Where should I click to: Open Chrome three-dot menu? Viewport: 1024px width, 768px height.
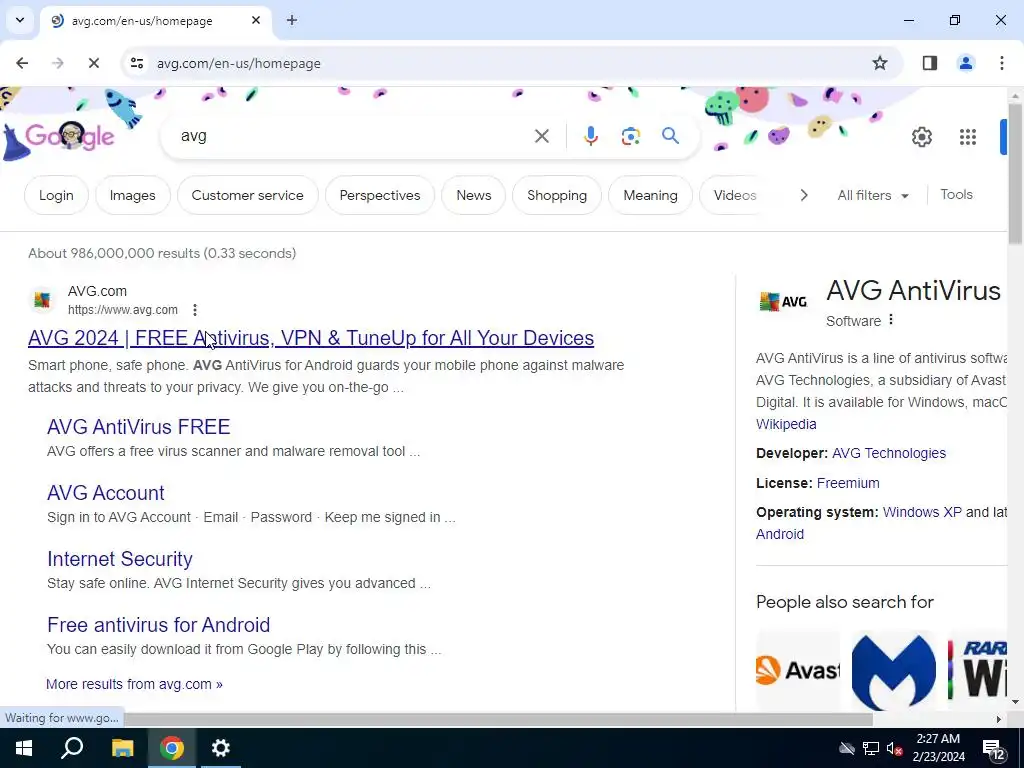click(x=1002, y=63)
